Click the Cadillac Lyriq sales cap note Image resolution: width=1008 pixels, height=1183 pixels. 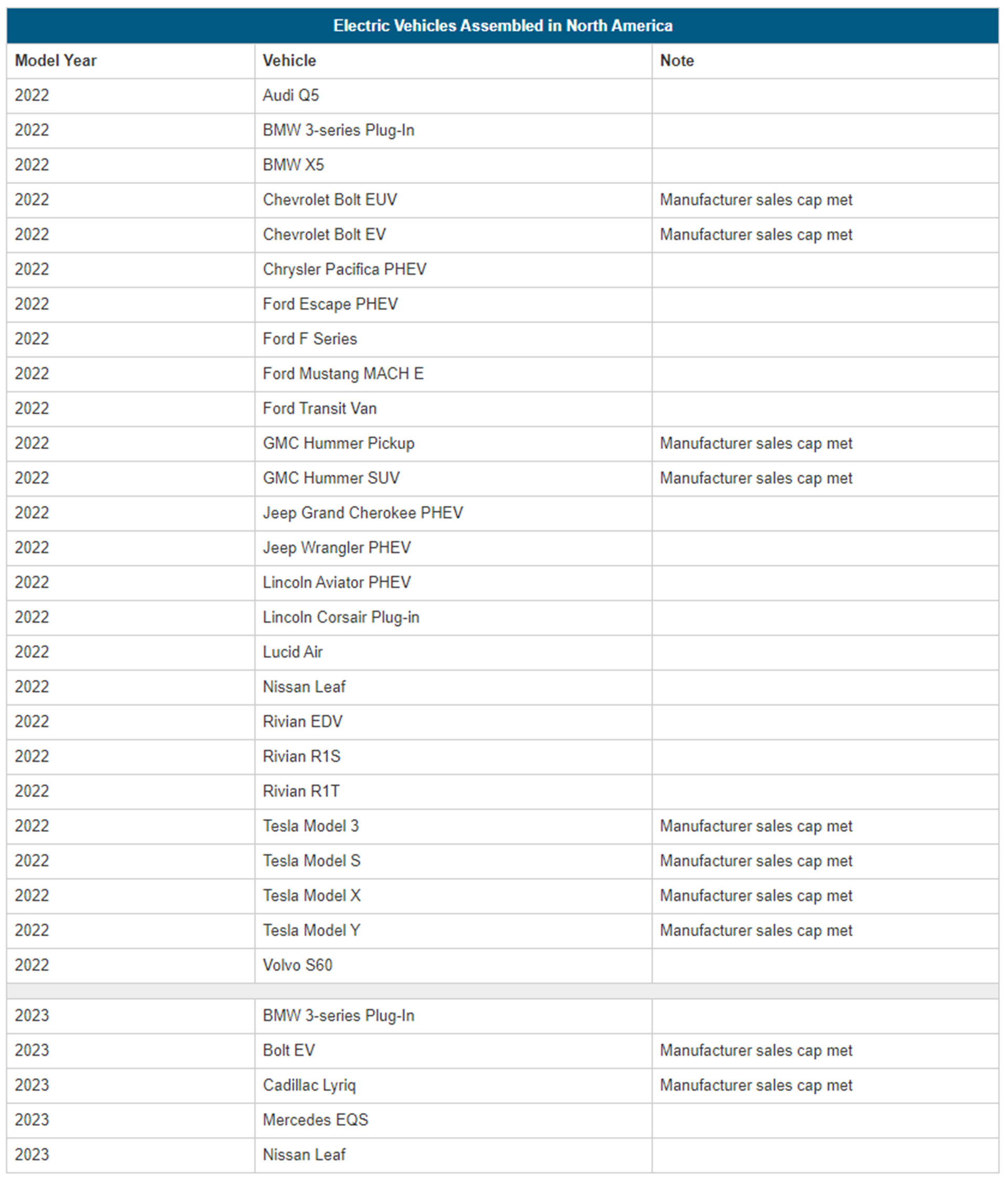pos(755,1085)
